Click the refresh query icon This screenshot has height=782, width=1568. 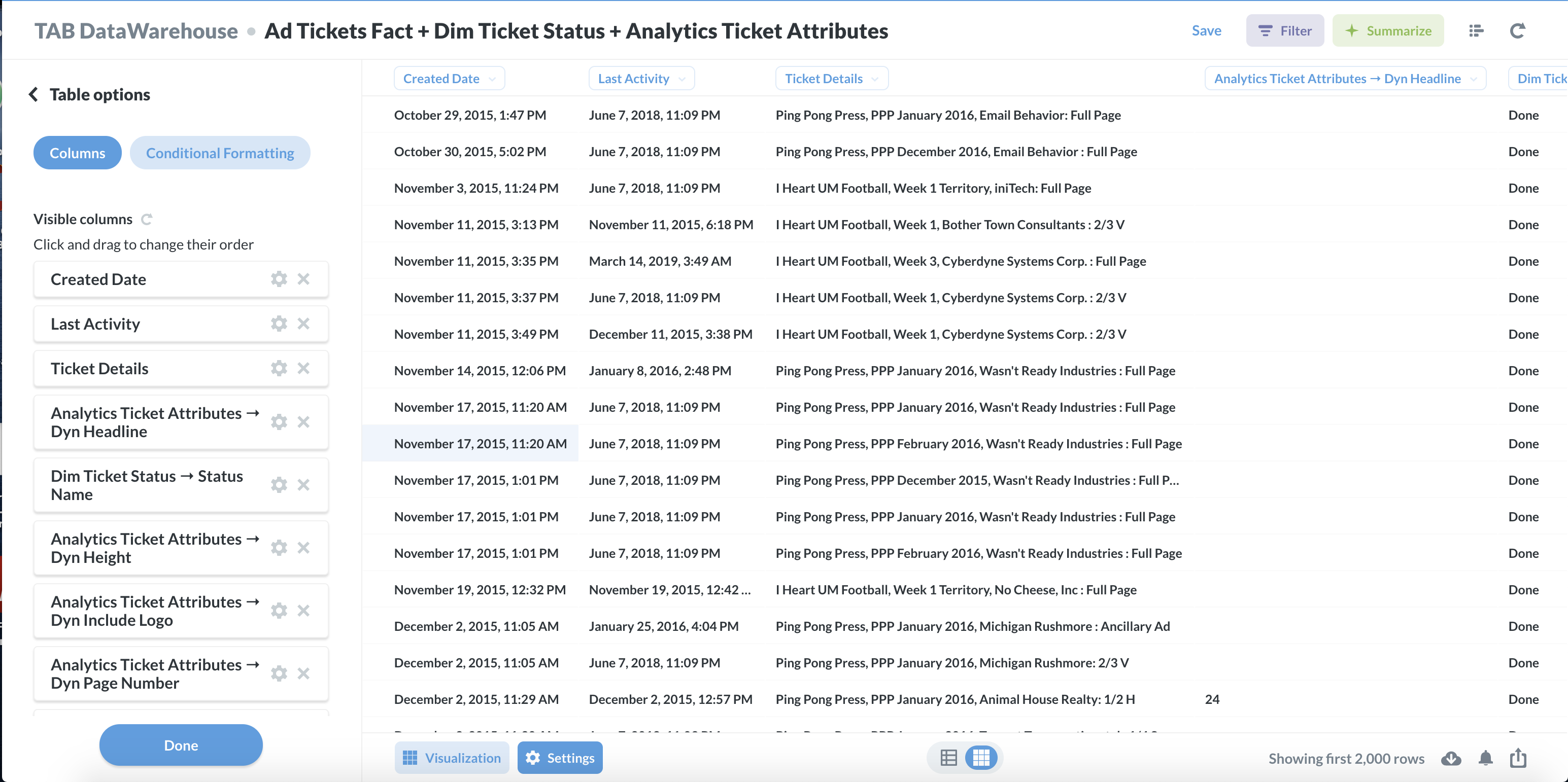coord(1517,31)
